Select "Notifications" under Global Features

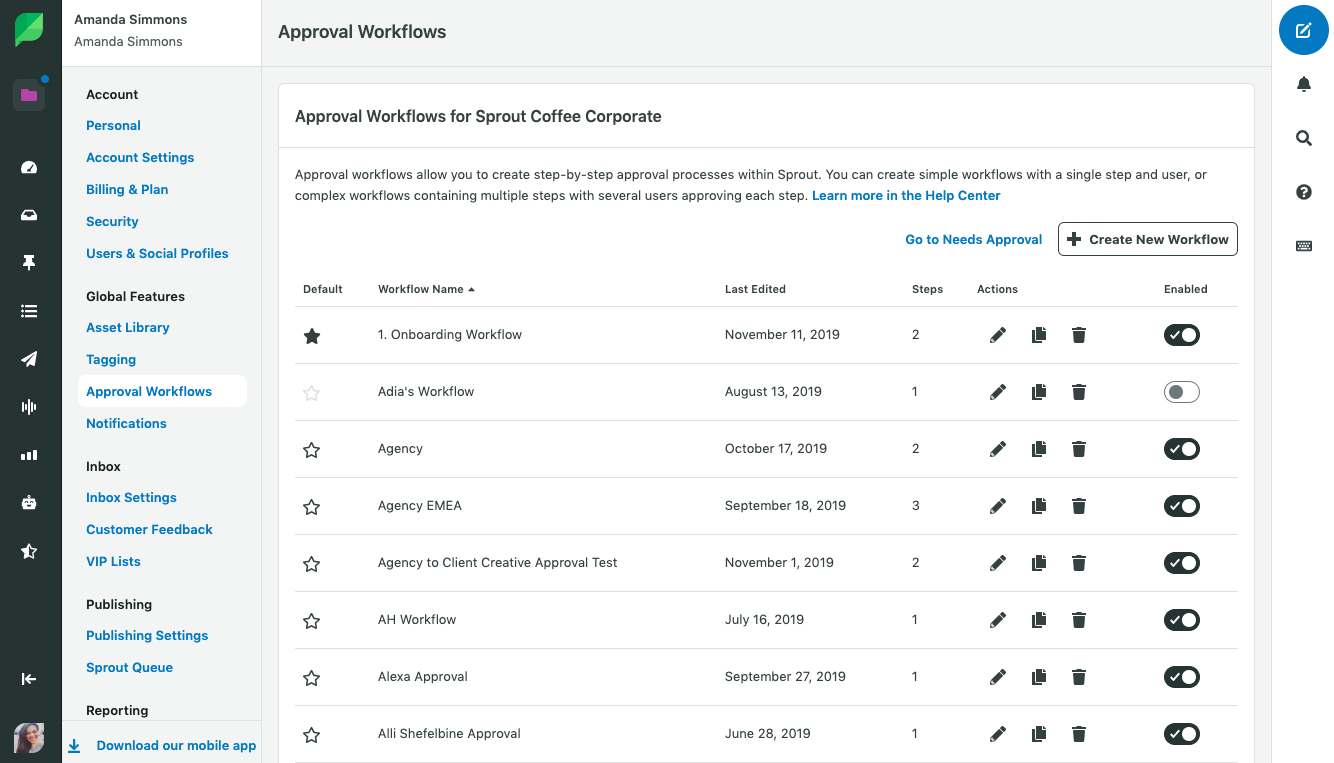click(126, 423)
